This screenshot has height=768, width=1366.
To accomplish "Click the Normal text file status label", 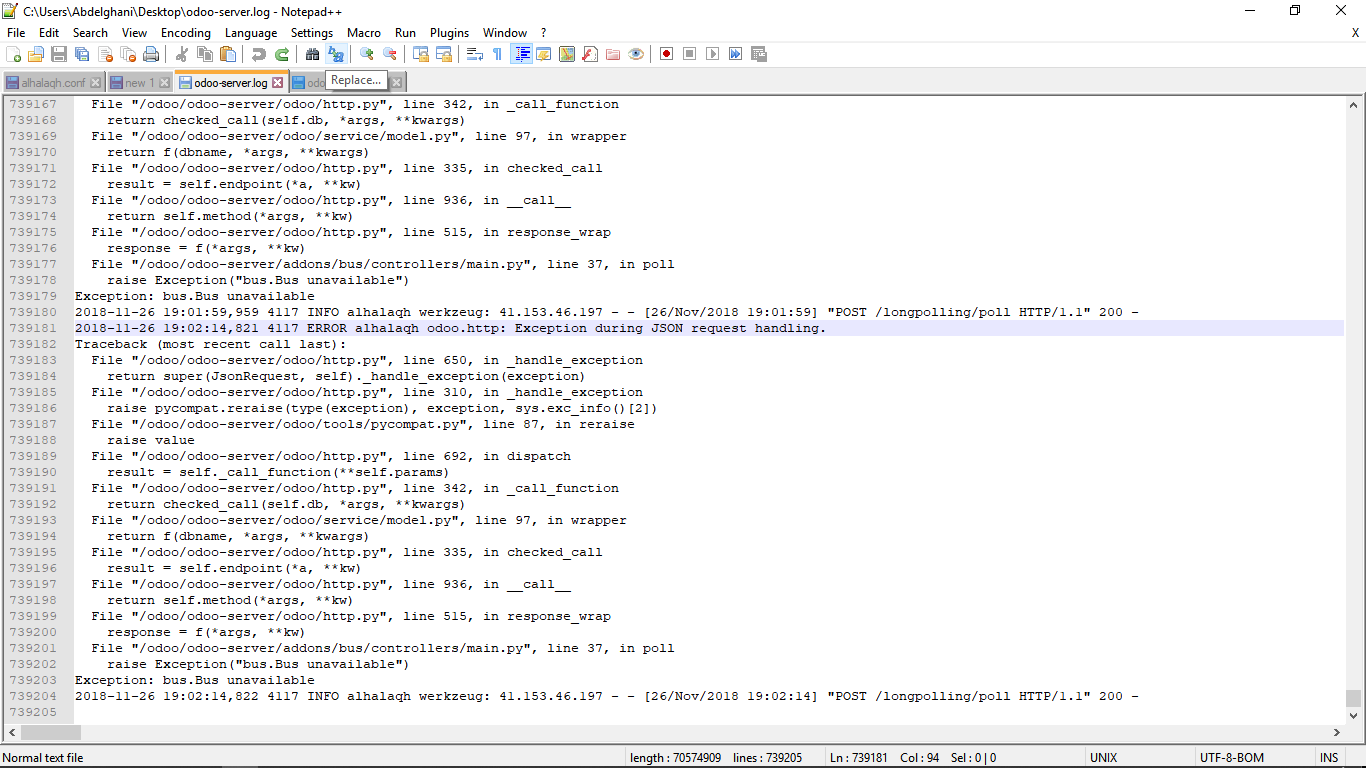I will click(x=43, y=758).
